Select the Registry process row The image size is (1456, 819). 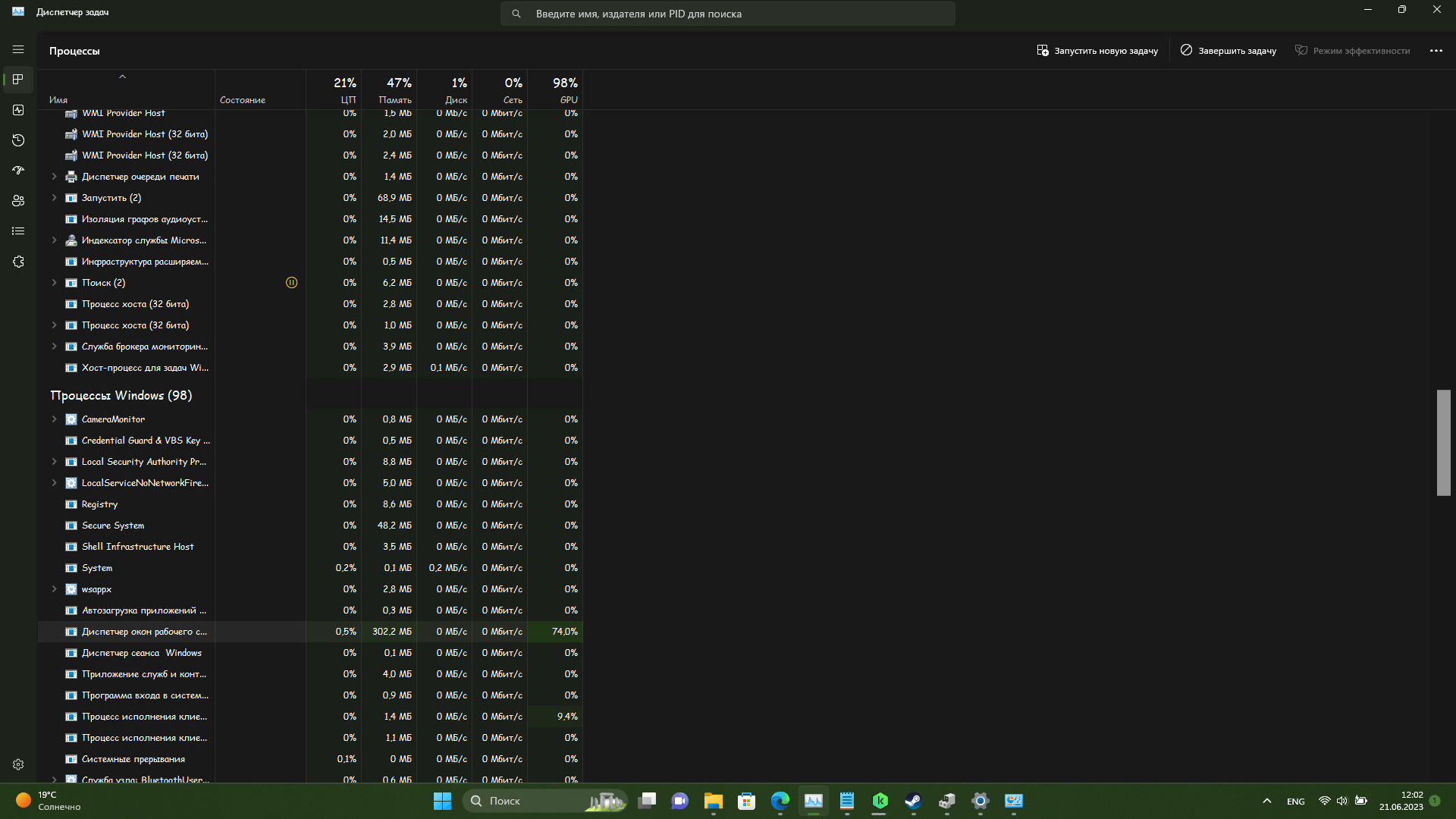[x=310, y=504]
